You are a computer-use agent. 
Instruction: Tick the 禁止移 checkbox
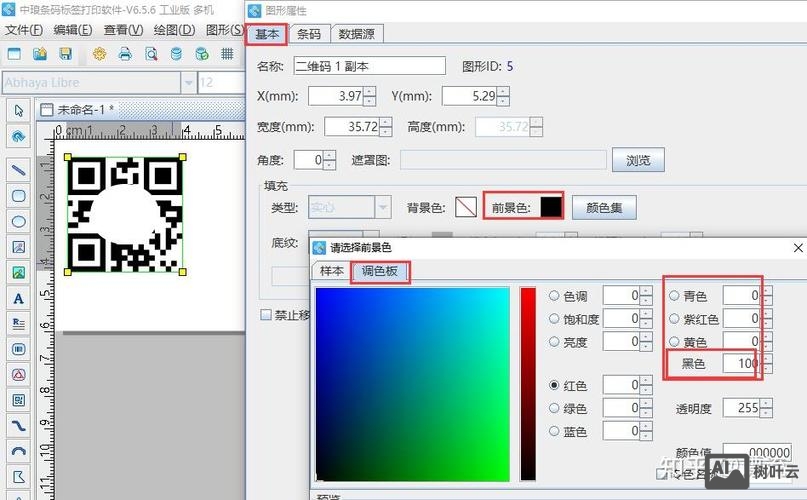[266, 315]
